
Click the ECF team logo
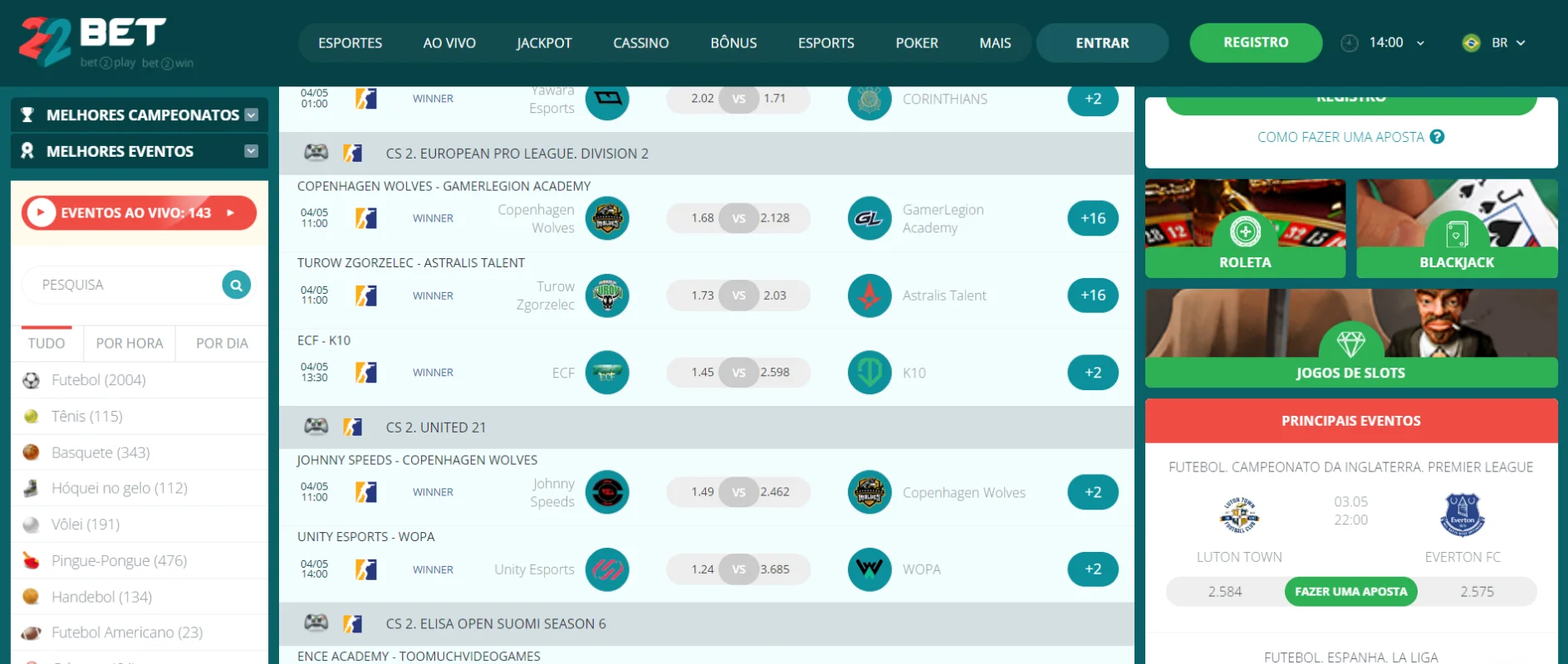click(x=607, y=373)
